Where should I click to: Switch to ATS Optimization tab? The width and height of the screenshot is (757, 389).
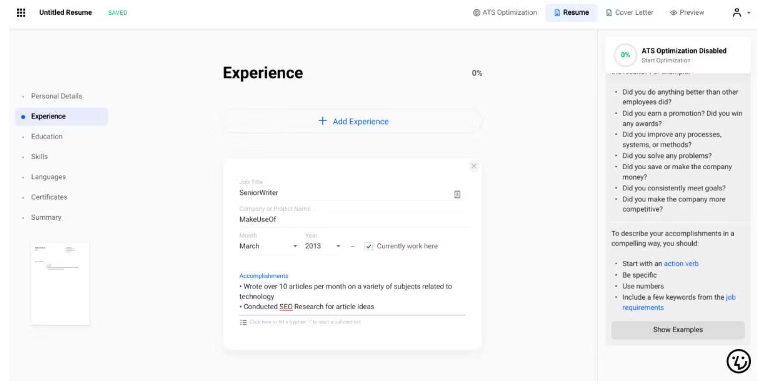point(505,13)
